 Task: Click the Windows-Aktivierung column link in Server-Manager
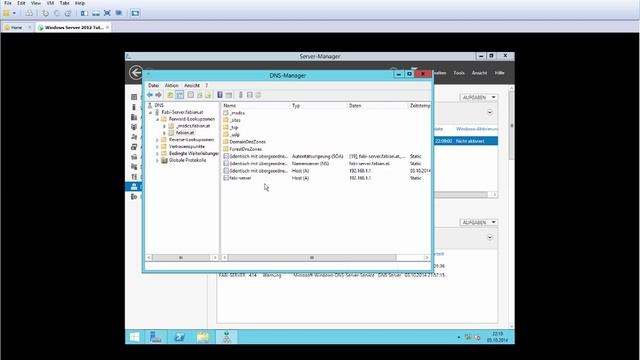click(477, 129)
